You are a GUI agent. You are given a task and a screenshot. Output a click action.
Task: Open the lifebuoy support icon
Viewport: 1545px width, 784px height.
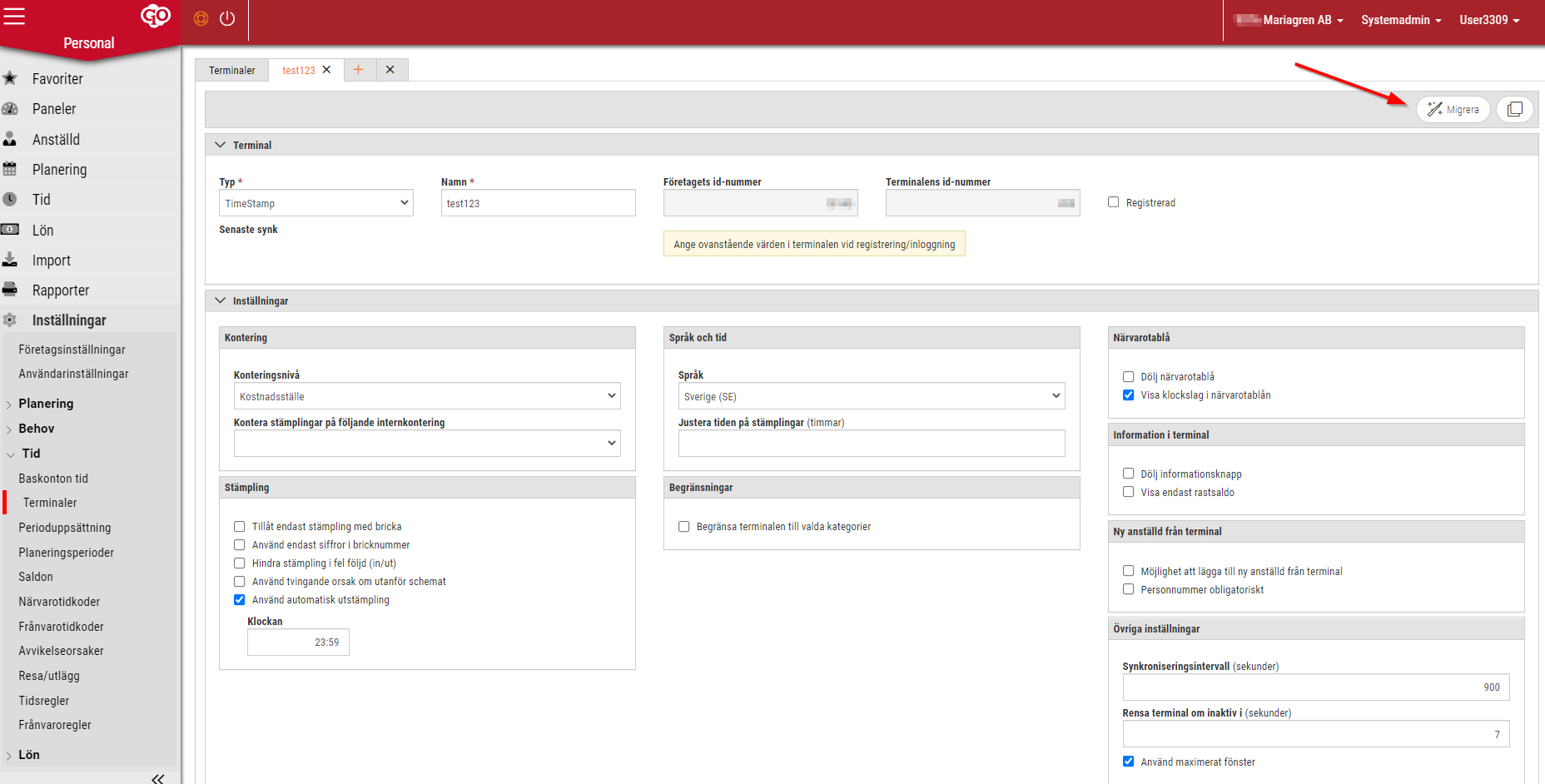[x=201, y=18]
